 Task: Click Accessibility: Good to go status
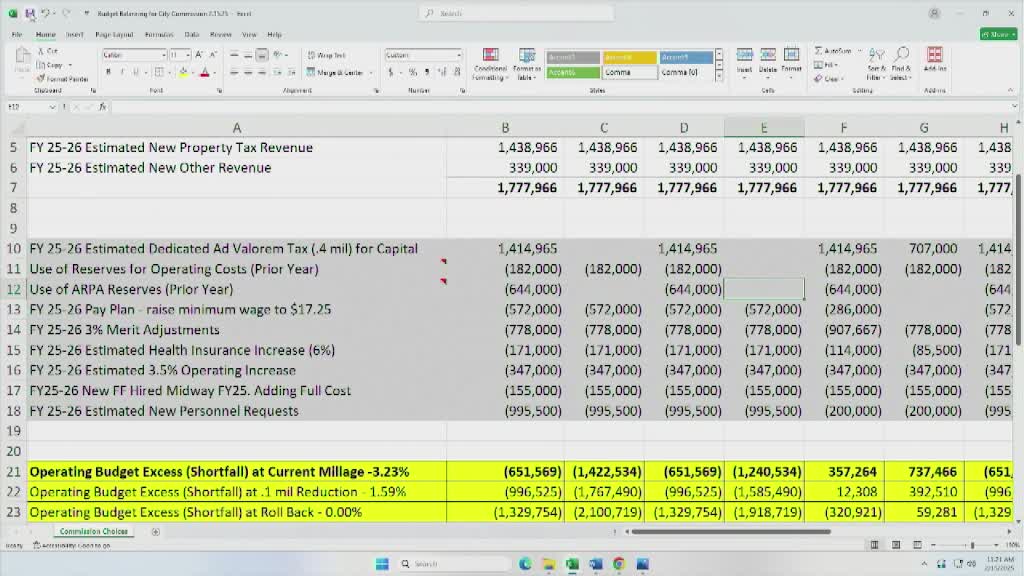[x=72, y=545]
